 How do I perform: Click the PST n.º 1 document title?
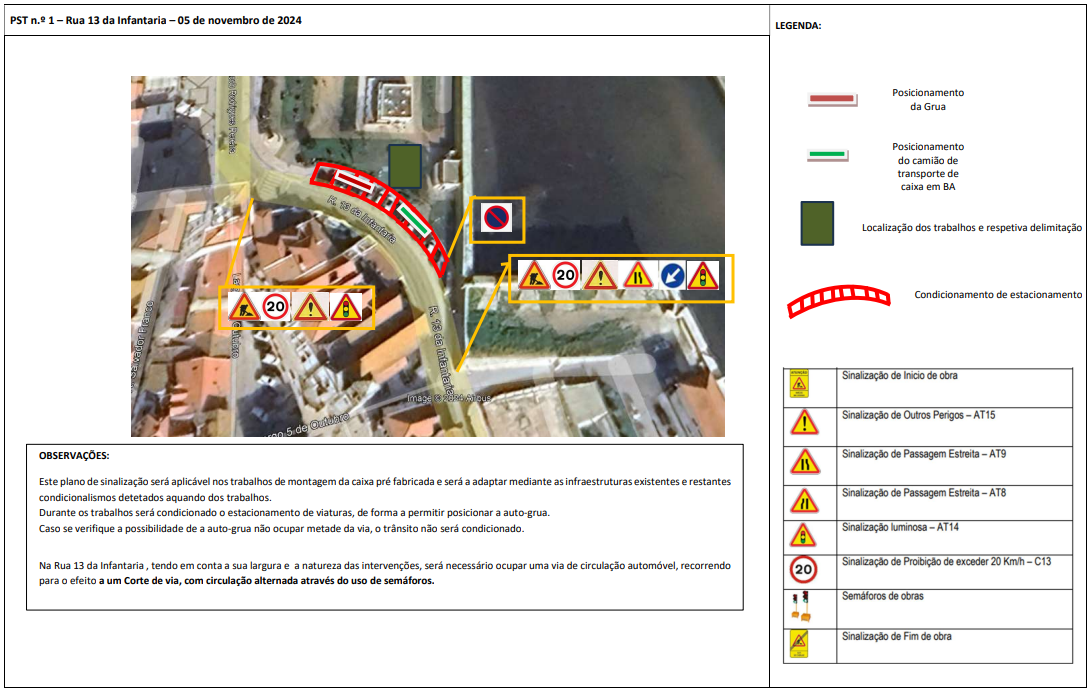(x=155, y=20)
